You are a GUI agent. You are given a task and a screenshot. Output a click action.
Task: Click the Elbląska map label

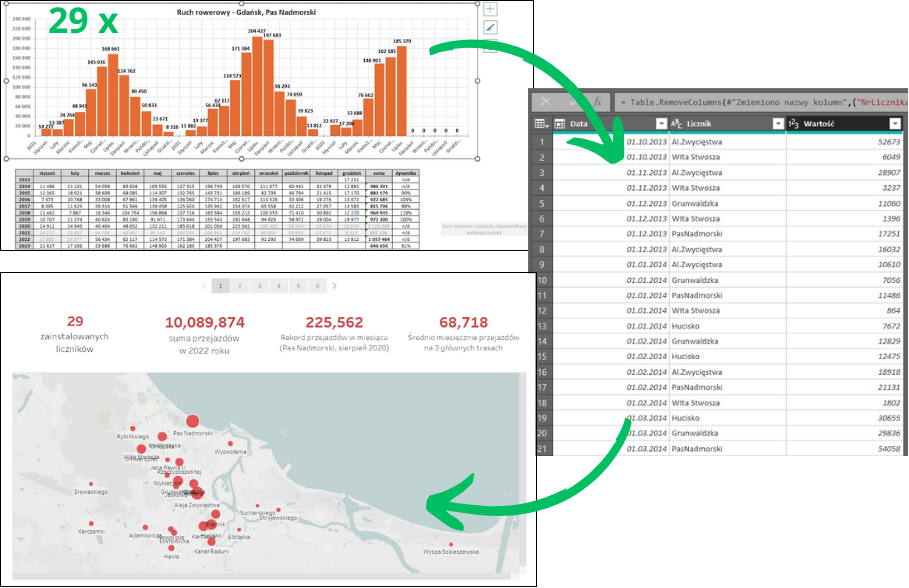point(239,537)
